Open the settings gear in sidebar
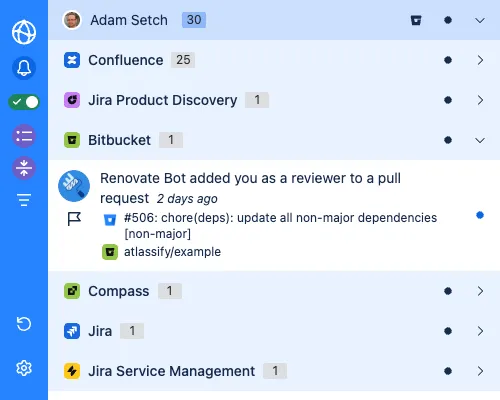The width and height of the screenshot is (500, 400). click(24, 368)
